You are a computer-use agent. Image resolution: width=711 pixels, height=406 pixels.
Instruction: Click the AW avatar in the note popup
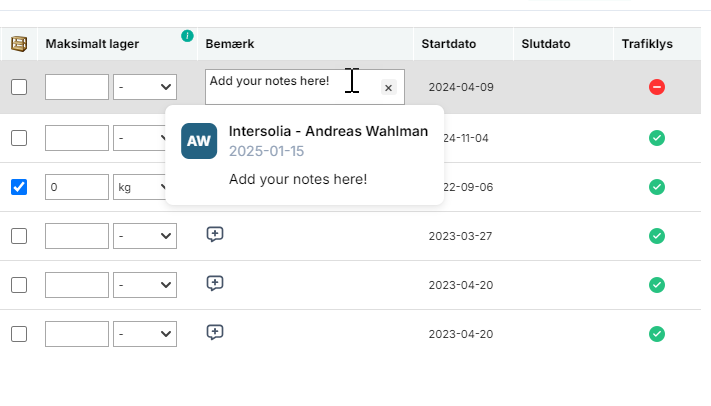199,141
